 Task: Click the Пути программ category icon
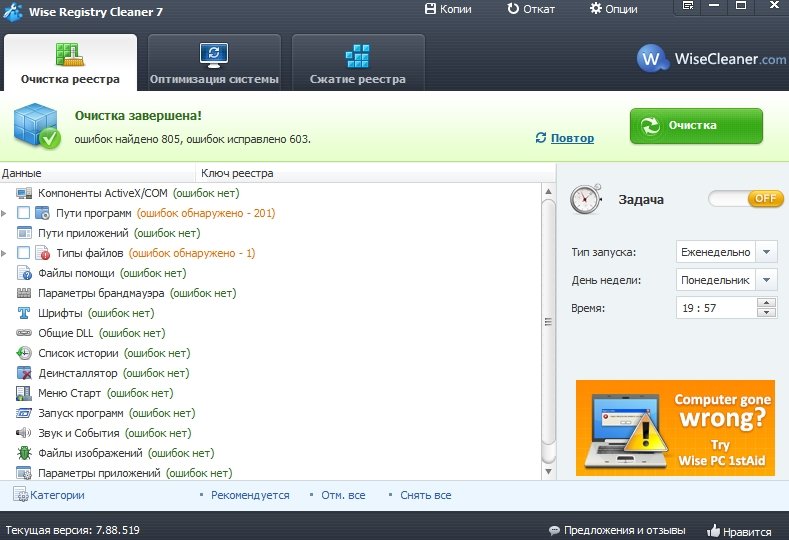pyautogui.click(x=42, y=213)
